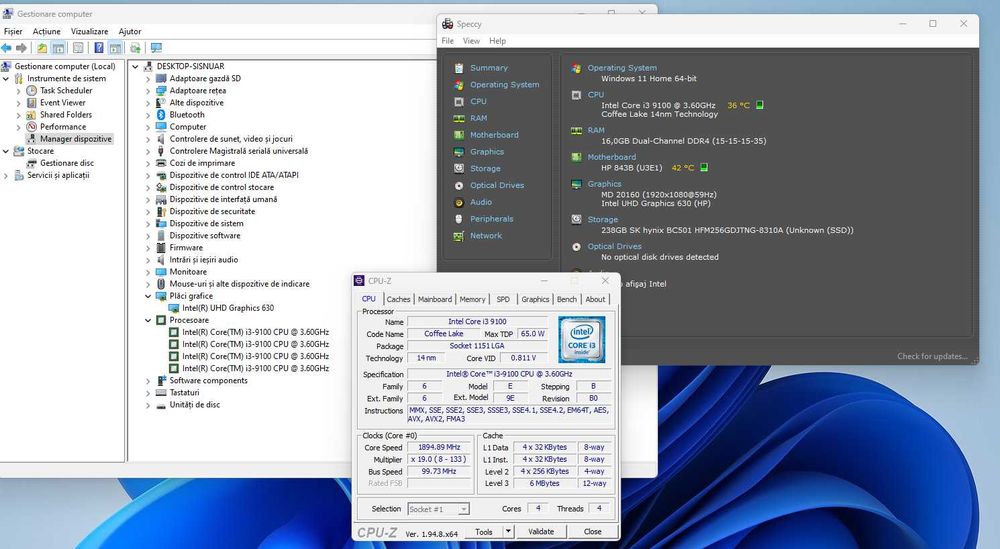Screen dimensions: 1000x549
Task: Open the Help menu in Speccy
Action: pos(497,41)
